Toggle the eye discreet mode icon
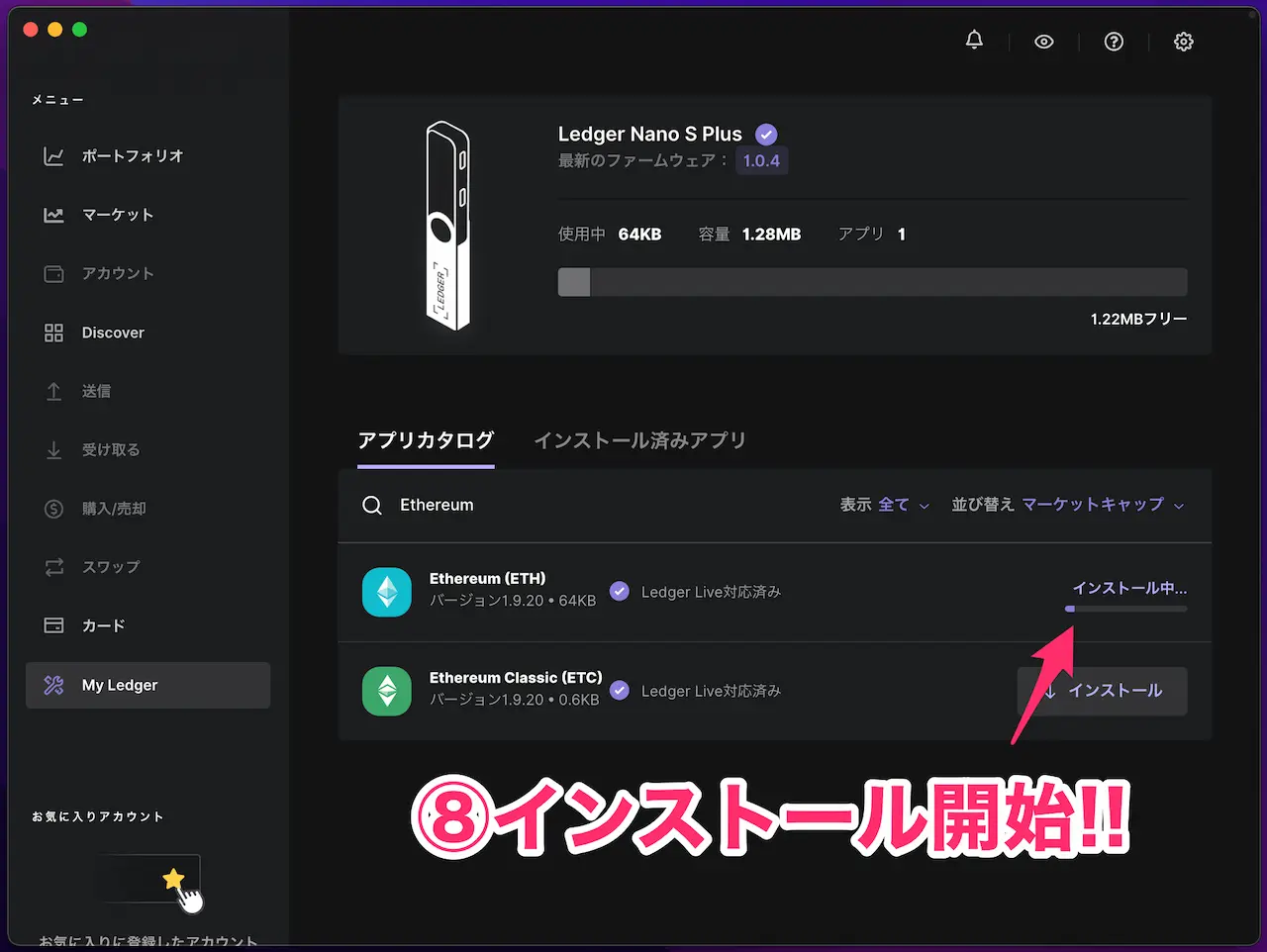The height and width of the screenshot is (952, 1267). tap(1044, 42)
